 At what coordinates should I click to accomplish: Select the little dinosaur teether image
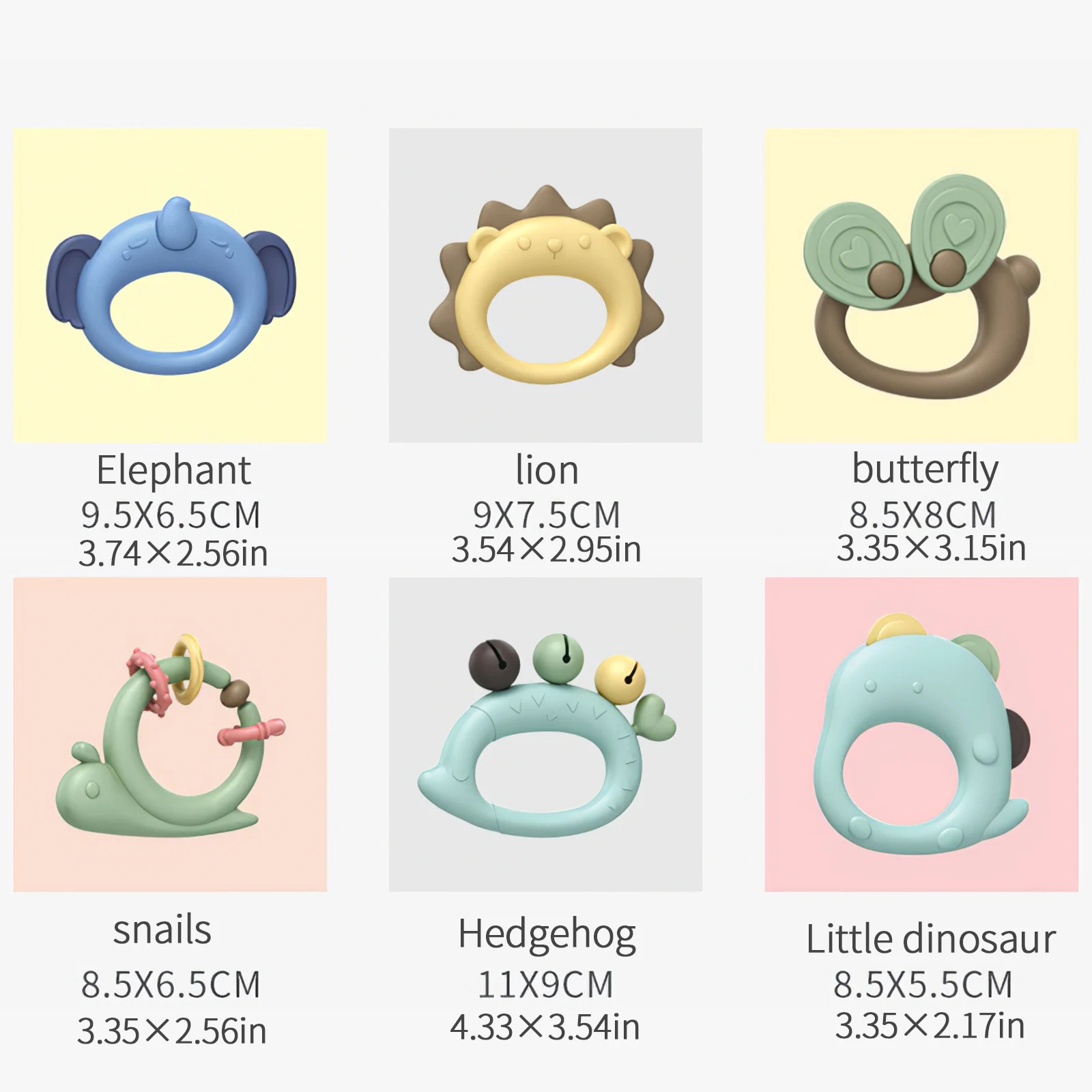click(x=921, y=734)
